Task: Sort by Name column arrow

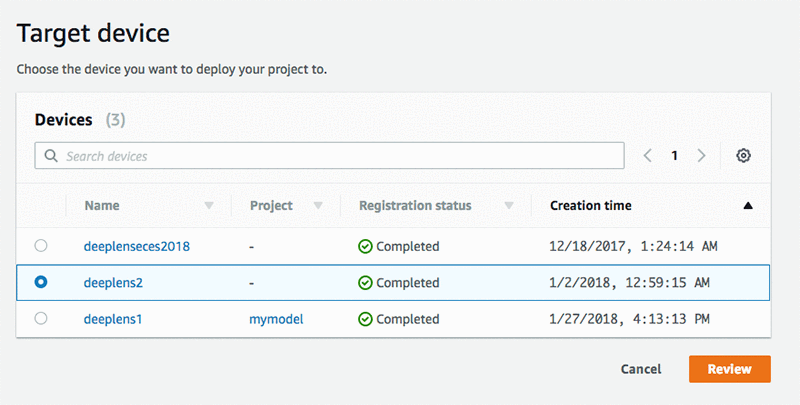Action: tap(209, 206)
